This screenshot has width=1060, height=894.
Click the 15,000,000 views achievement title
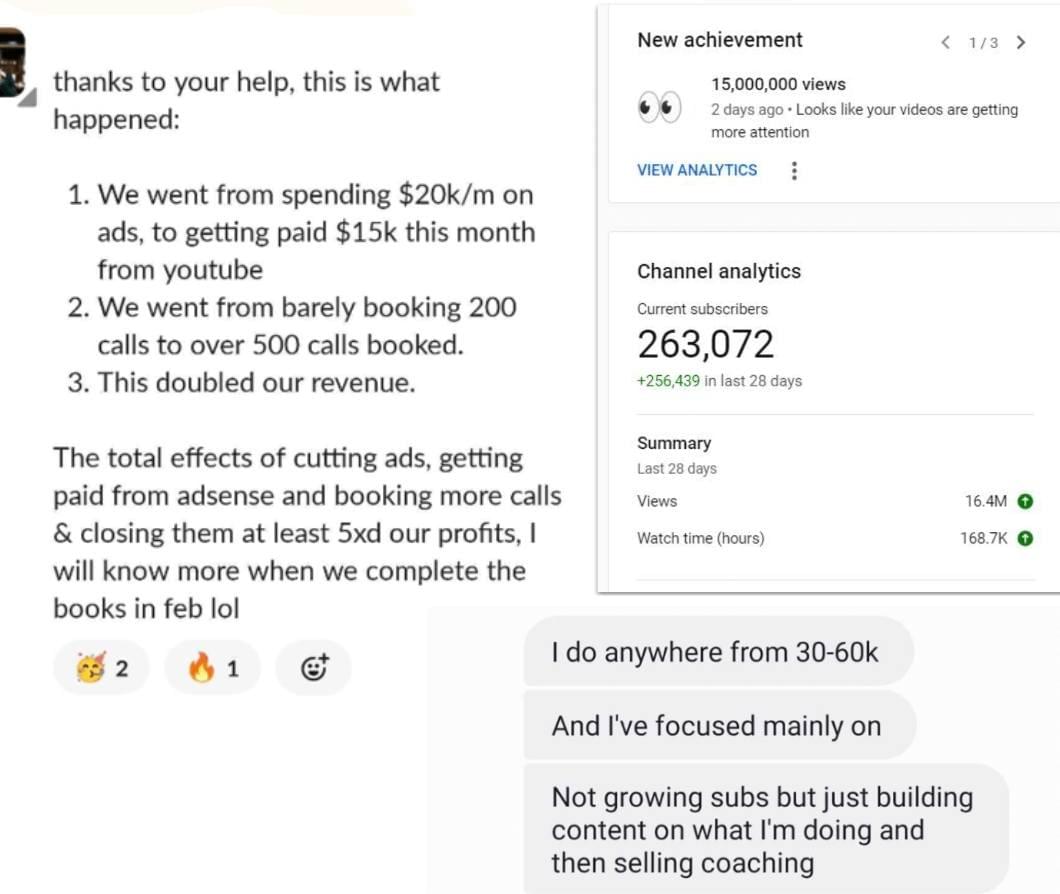click(x=778, y=84)
